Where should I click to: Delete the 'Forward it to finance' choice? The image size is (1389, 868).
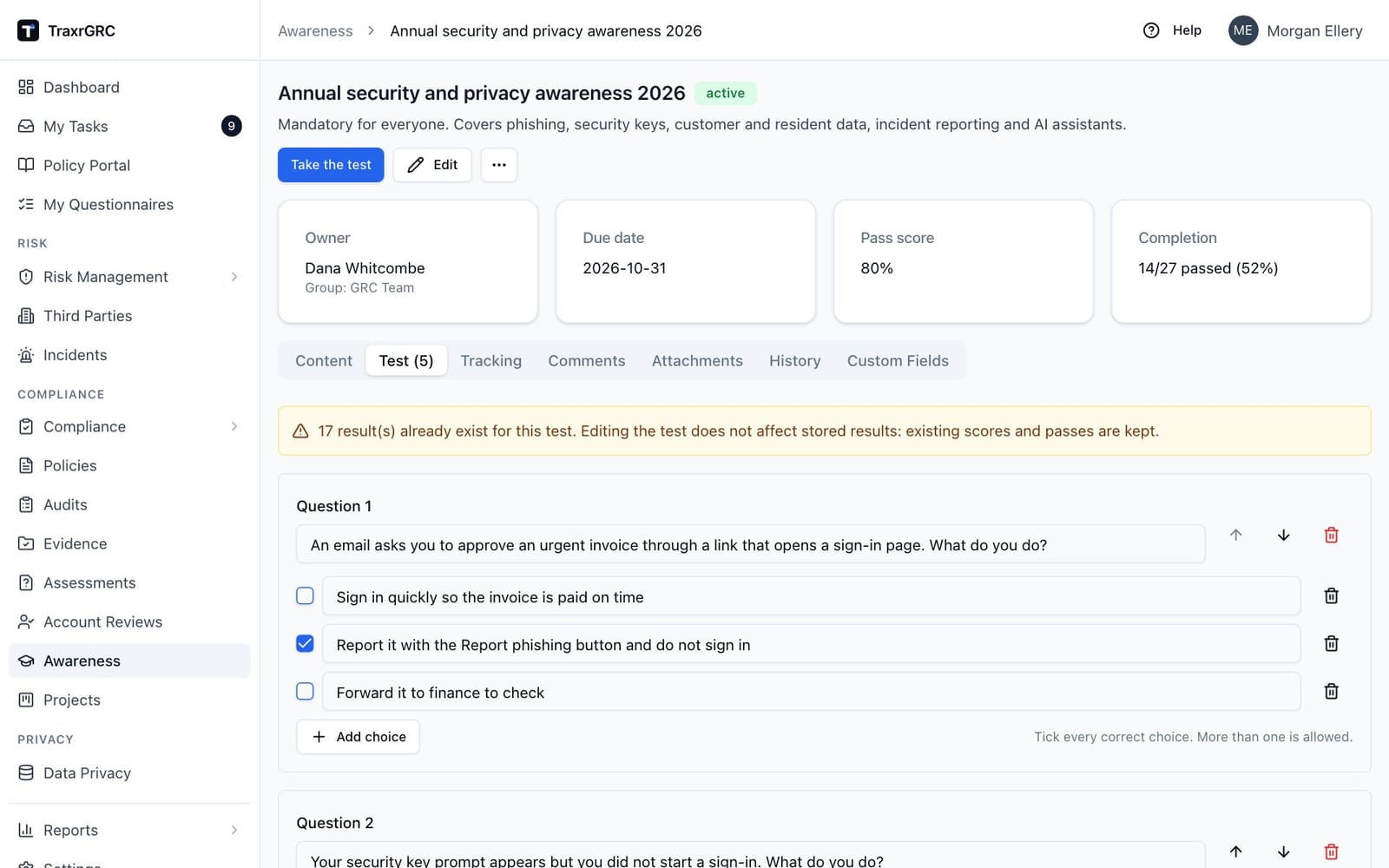tap(1331, 692)
